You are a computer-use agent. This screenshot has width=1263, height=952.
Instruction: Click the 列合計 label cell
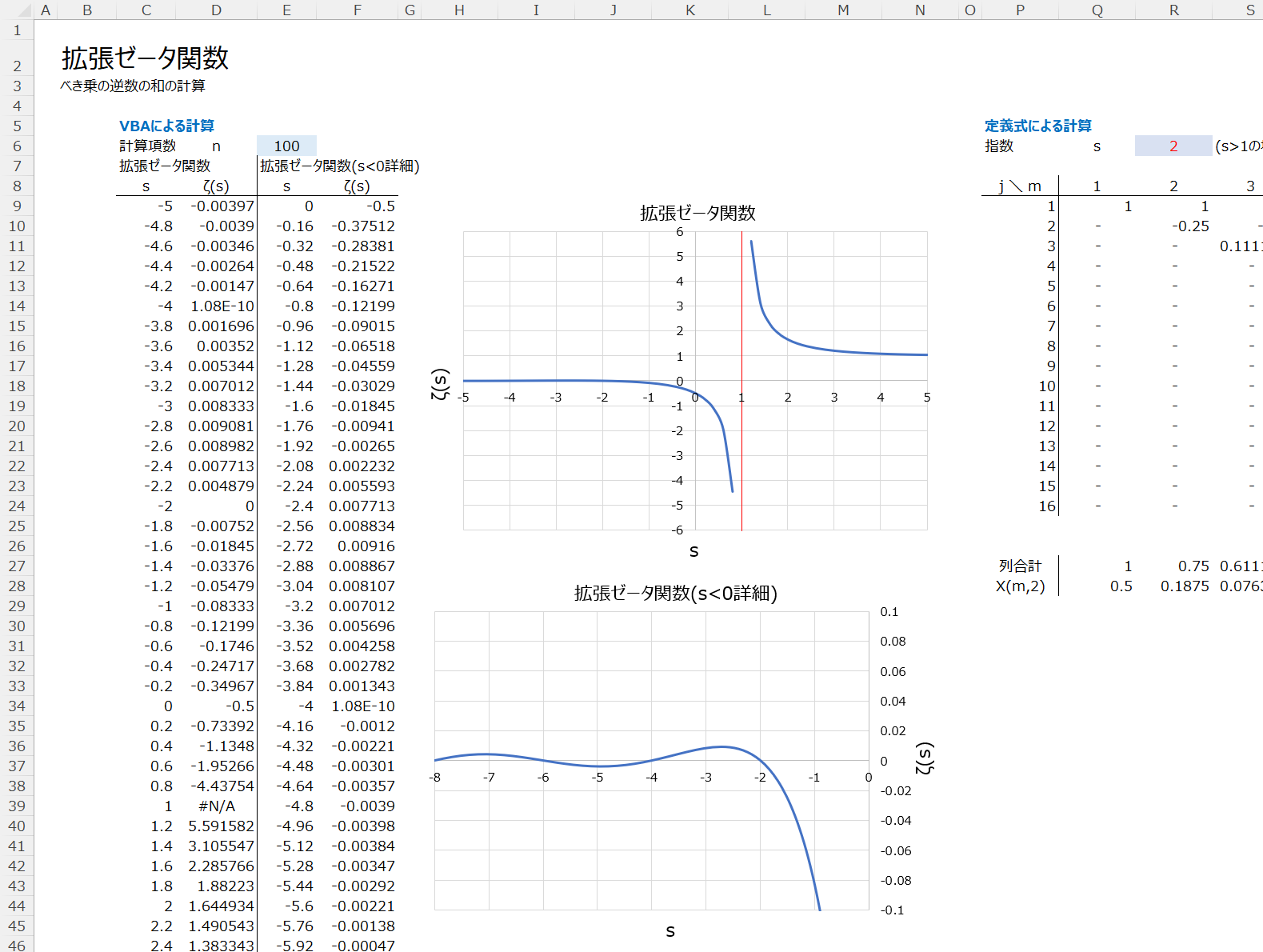coord(1020,566)
